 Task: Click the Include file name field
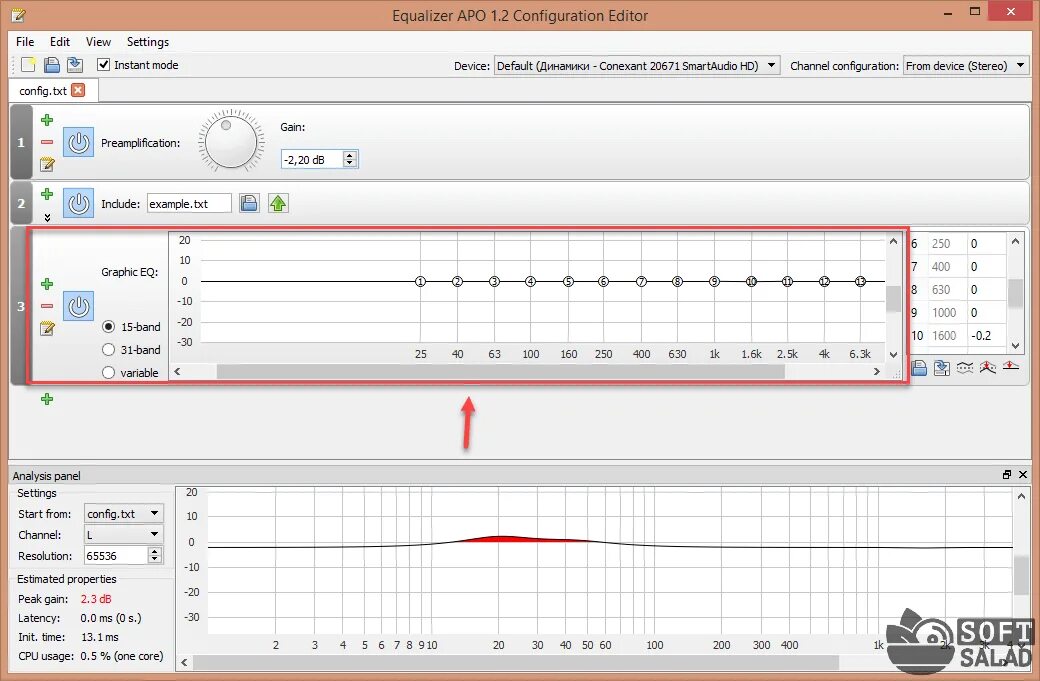[189, 204]
